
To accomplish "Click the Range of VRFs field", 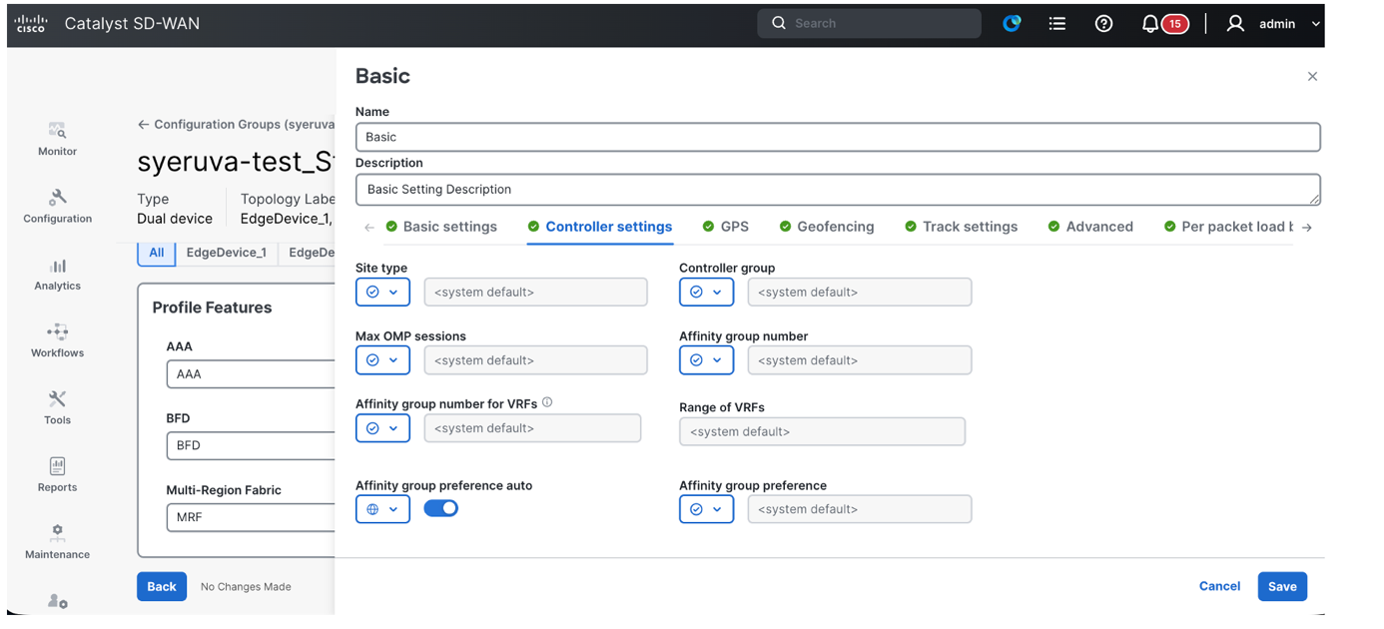I will (823, 432).
